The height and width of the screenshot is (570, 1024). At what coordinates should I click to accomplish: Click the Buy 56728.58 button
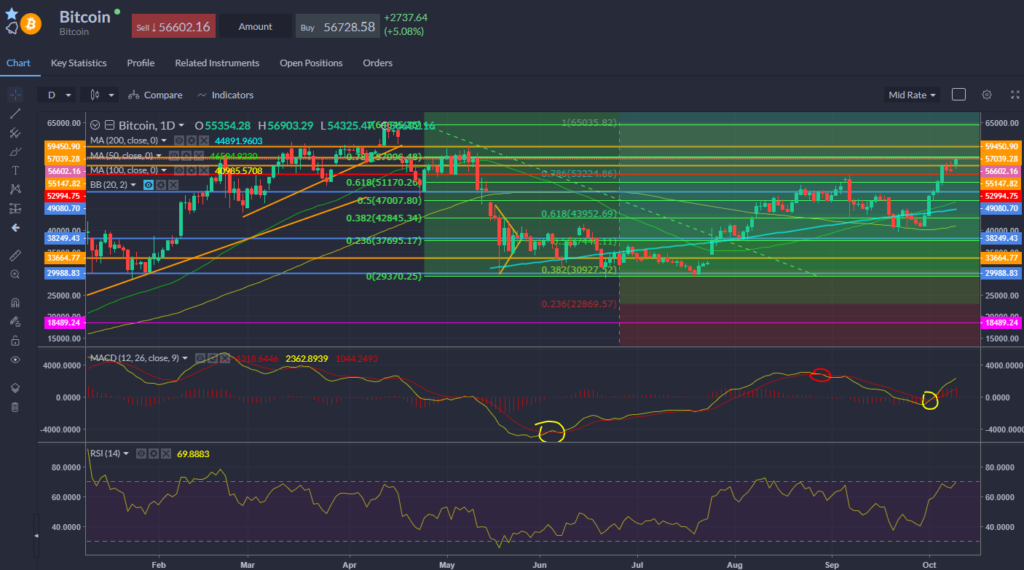(337, 26)
